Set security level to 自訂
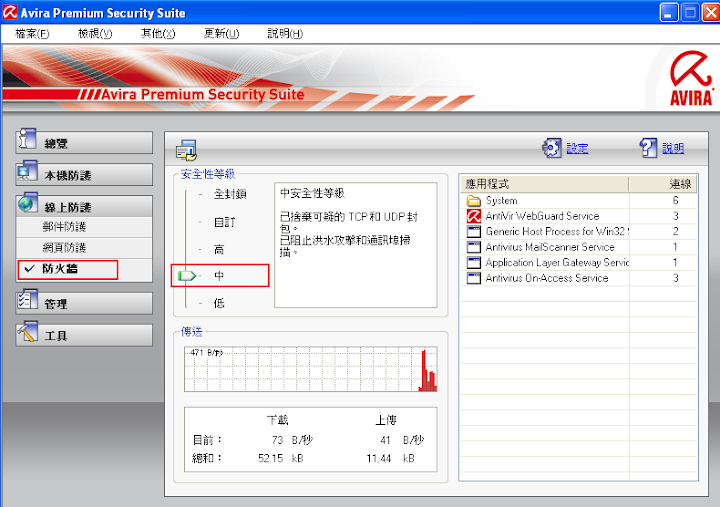This screenshot has width=720, height=507. click(225, 222)
